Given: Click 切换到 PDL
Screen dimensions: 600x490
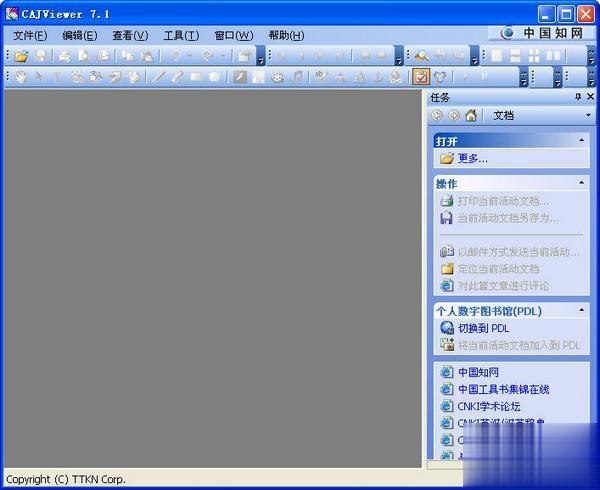Looking at the screenshot, I should [484, 328].
